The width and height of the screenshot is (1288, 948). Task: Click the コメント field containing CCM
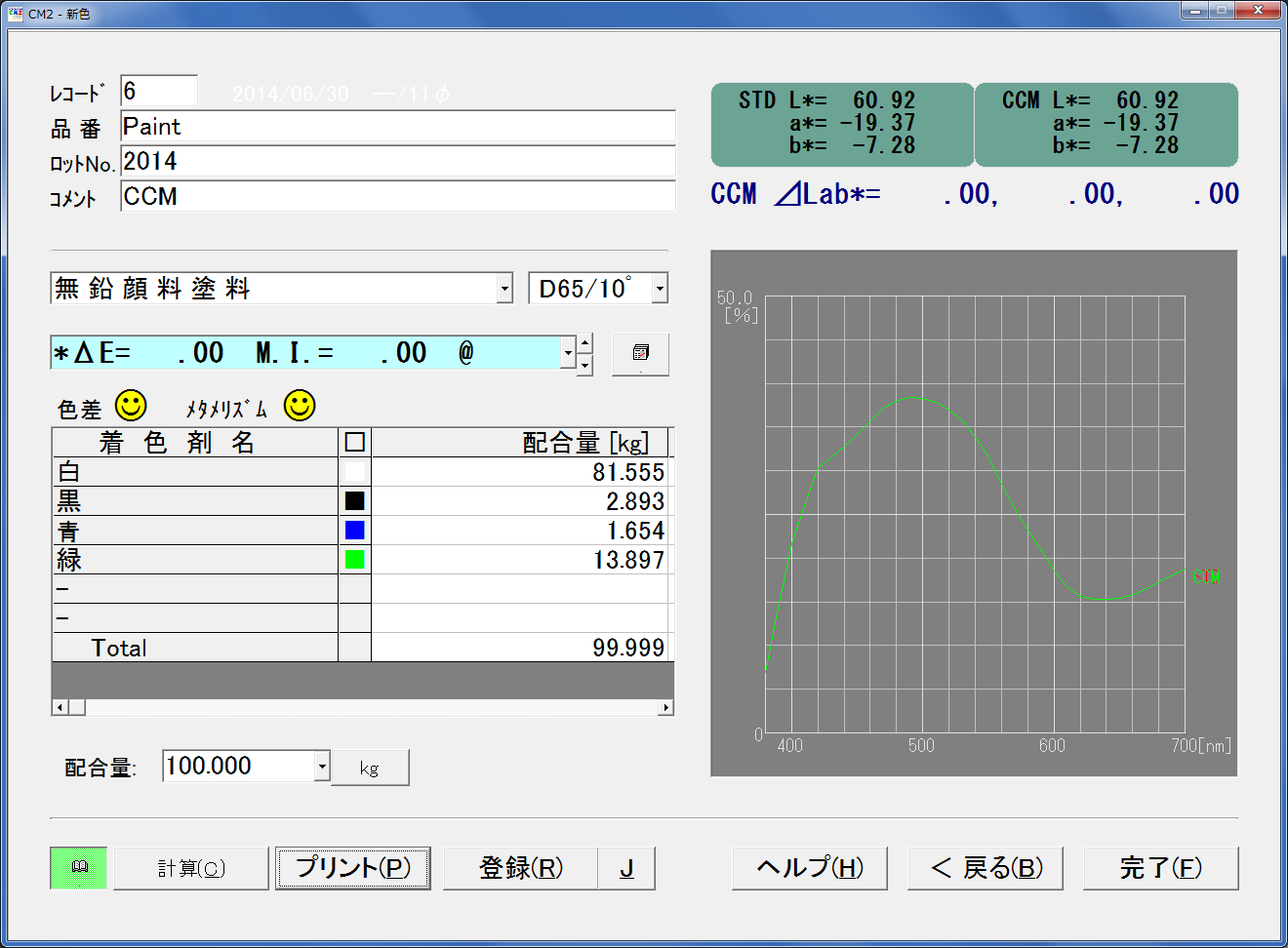coord(398,196)
